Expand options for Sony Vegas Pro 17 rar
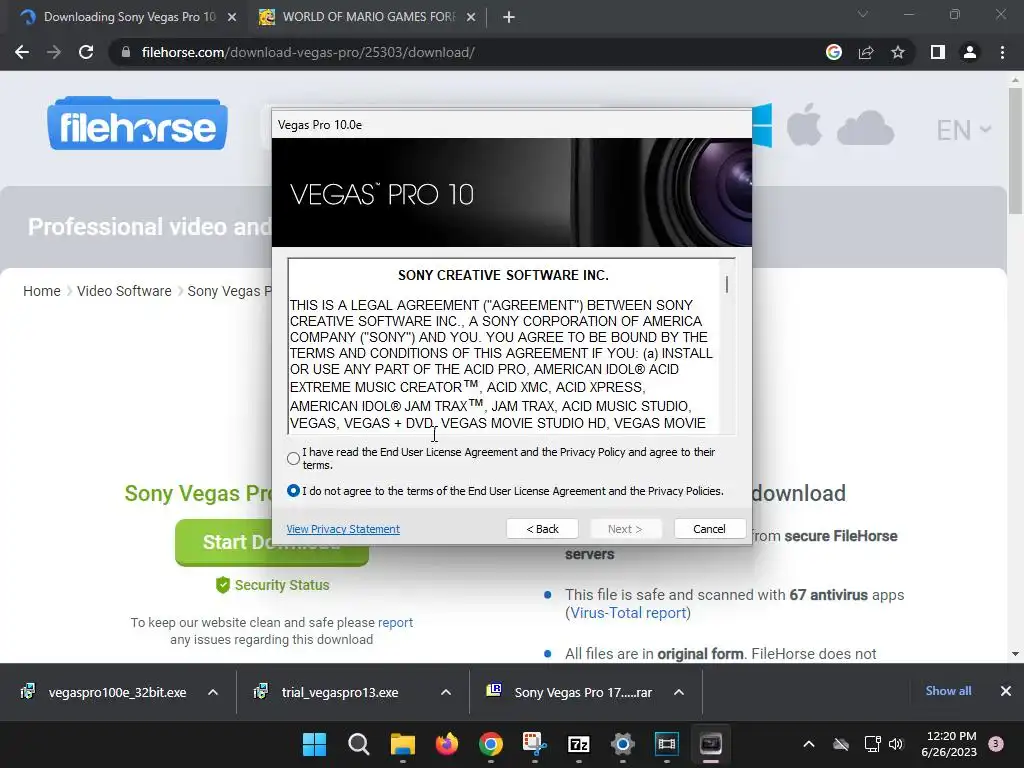 click(679, 692)
